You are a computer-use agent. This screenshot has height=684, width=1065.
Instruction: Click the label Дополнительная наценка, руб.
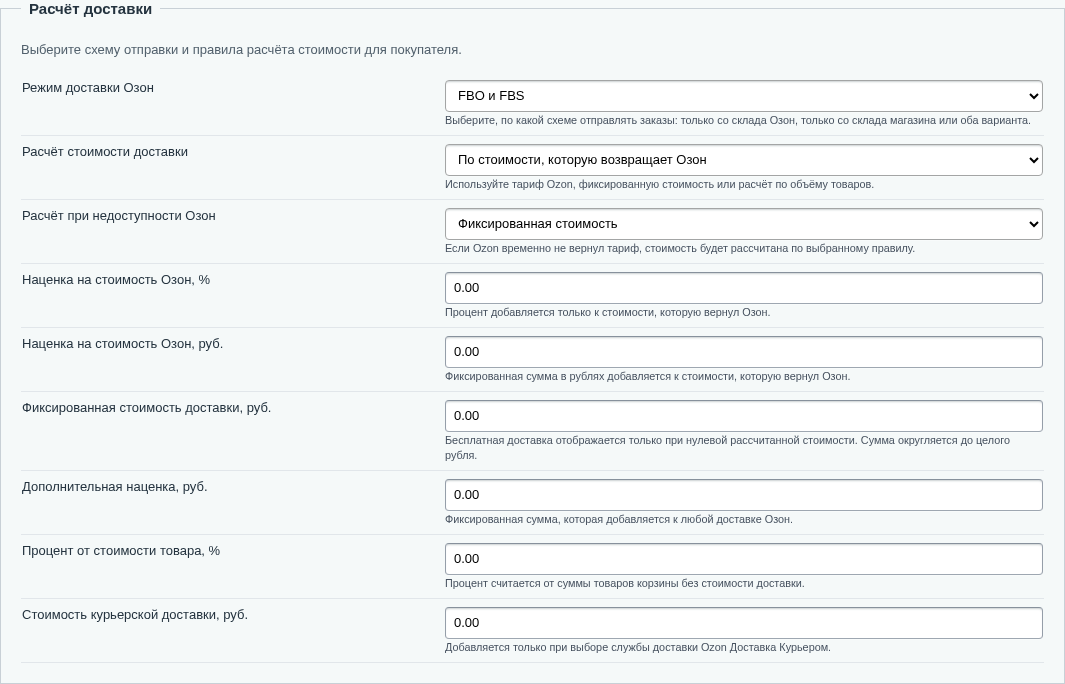(115, 486)
